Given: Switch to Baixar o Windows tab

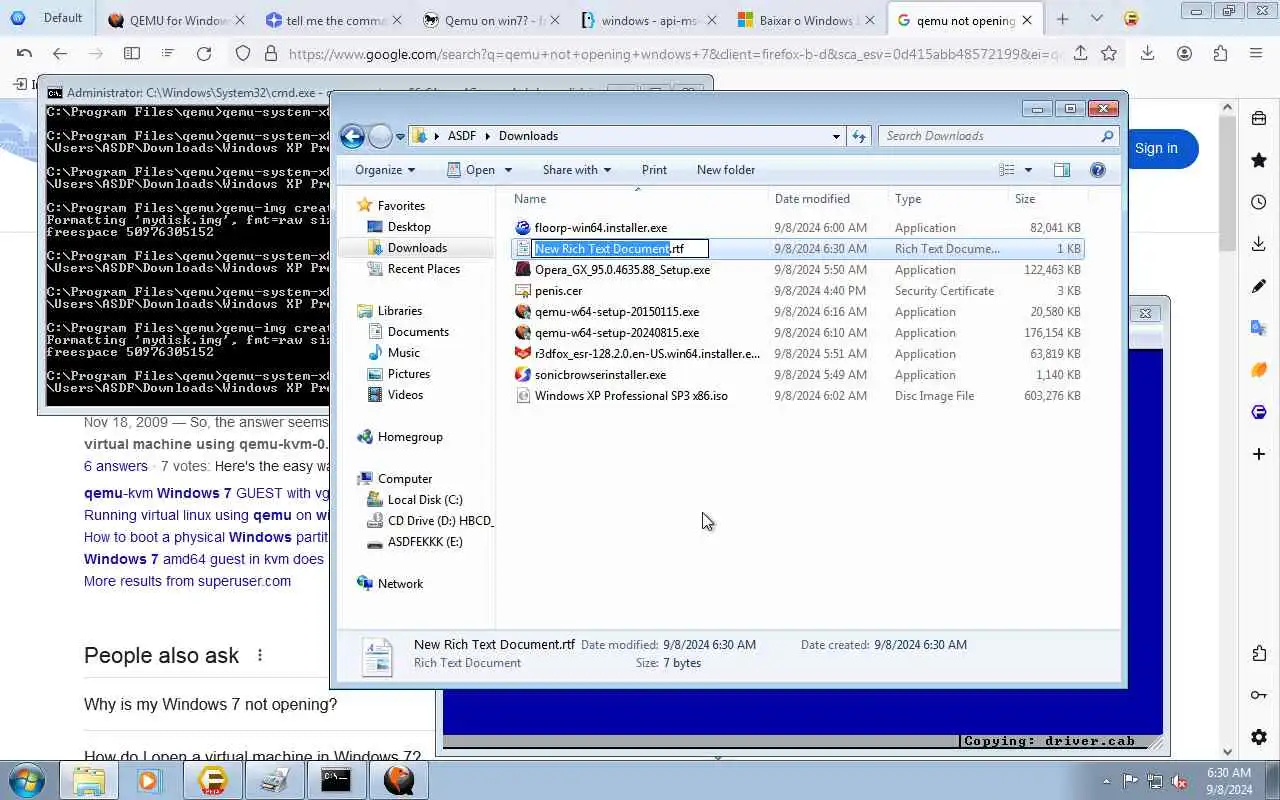Looking at the screenshot, I should [807, 20].
